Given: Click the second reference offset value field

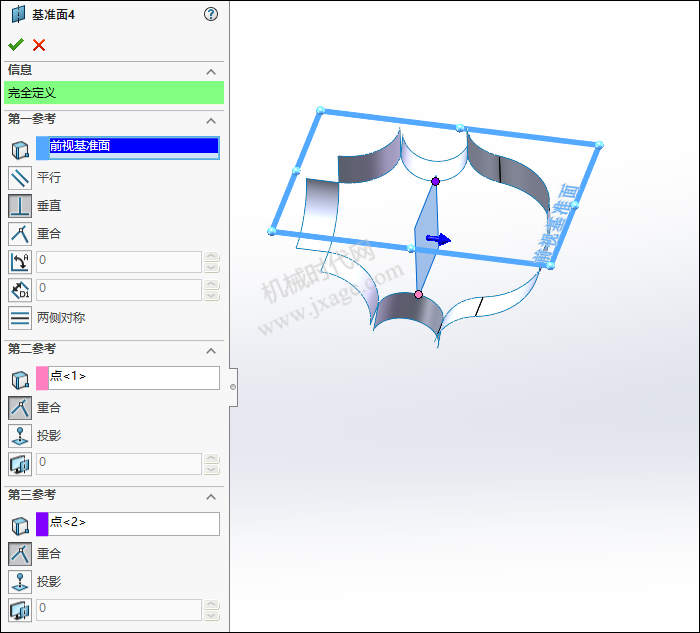Looking at the screenshot, I should [x=119, y=464].
